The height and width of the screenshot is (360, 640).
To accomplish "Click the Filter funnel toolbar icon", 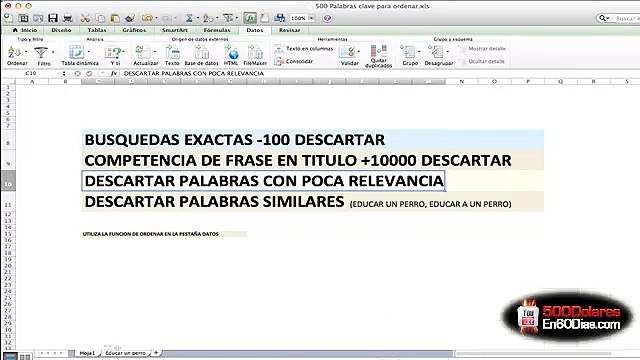I will [228, 18].
